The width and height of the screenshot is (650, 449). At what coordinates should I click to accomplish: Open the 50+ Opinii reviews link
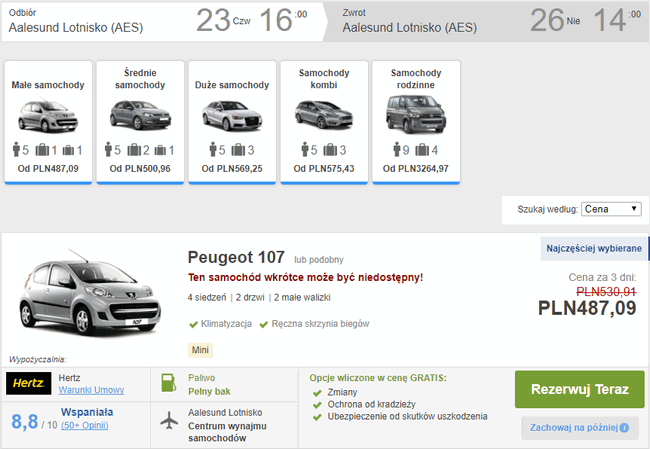pyautogui.click(x=85, y=425)
